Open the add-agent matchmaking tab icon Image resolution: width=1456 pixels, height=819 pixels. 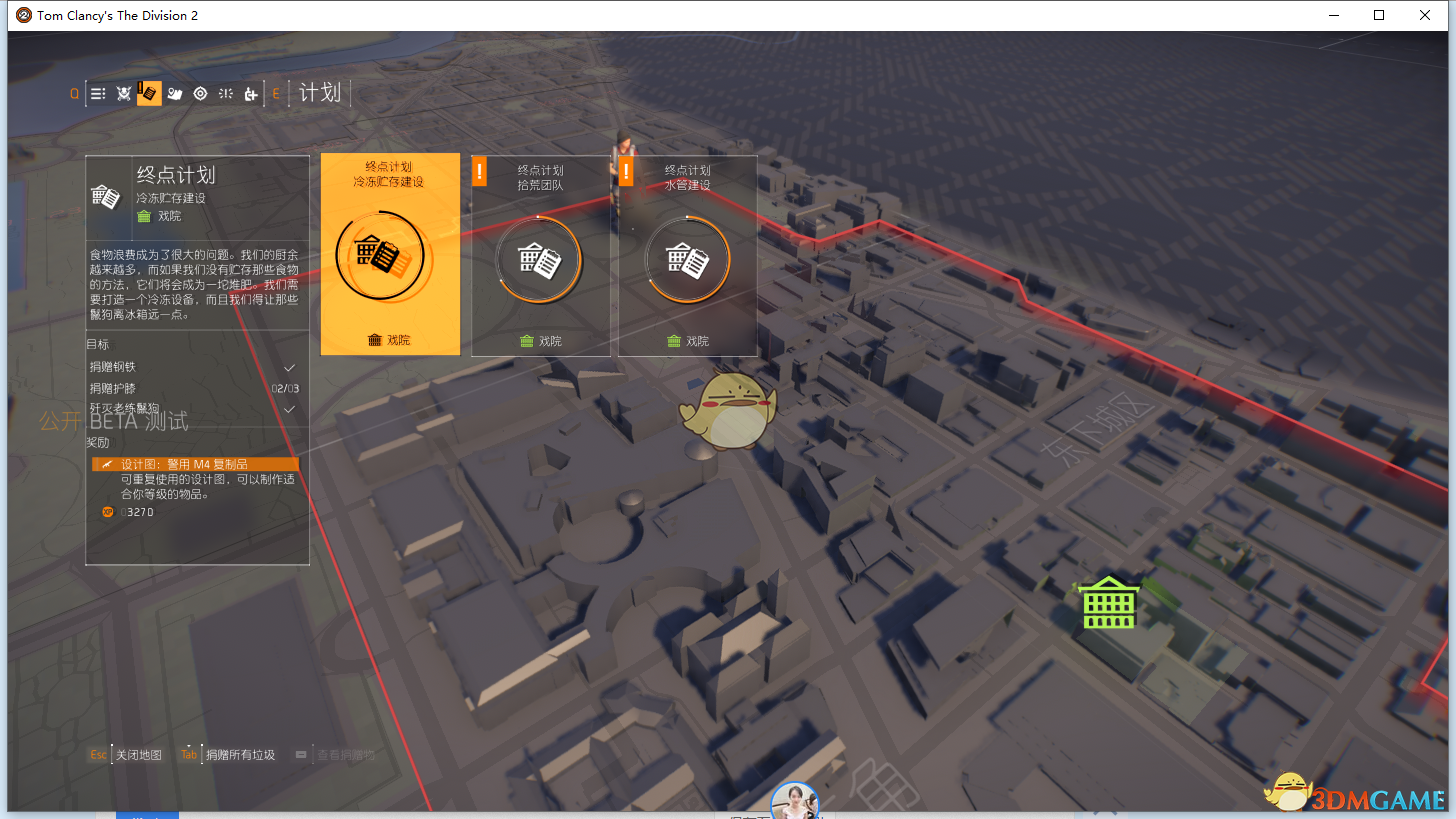(x=251, y=93)
